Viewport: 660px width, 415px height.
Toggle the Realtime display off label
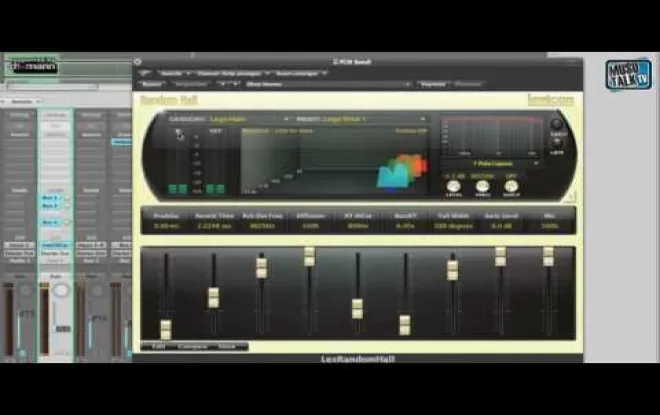pos(411,131)
